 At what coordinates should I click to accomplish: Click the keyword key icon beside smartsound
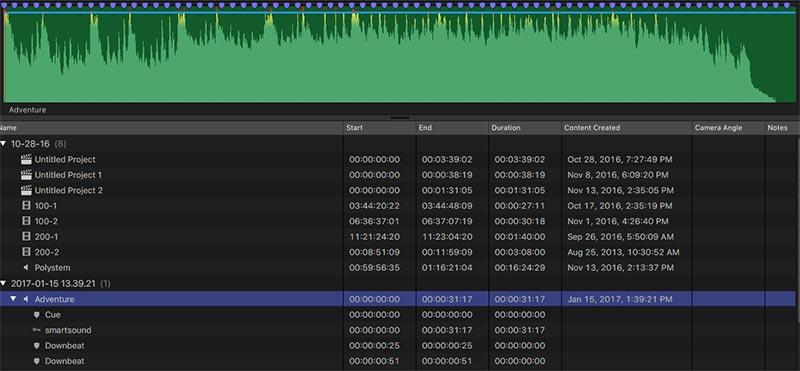(x=36, y=330)
